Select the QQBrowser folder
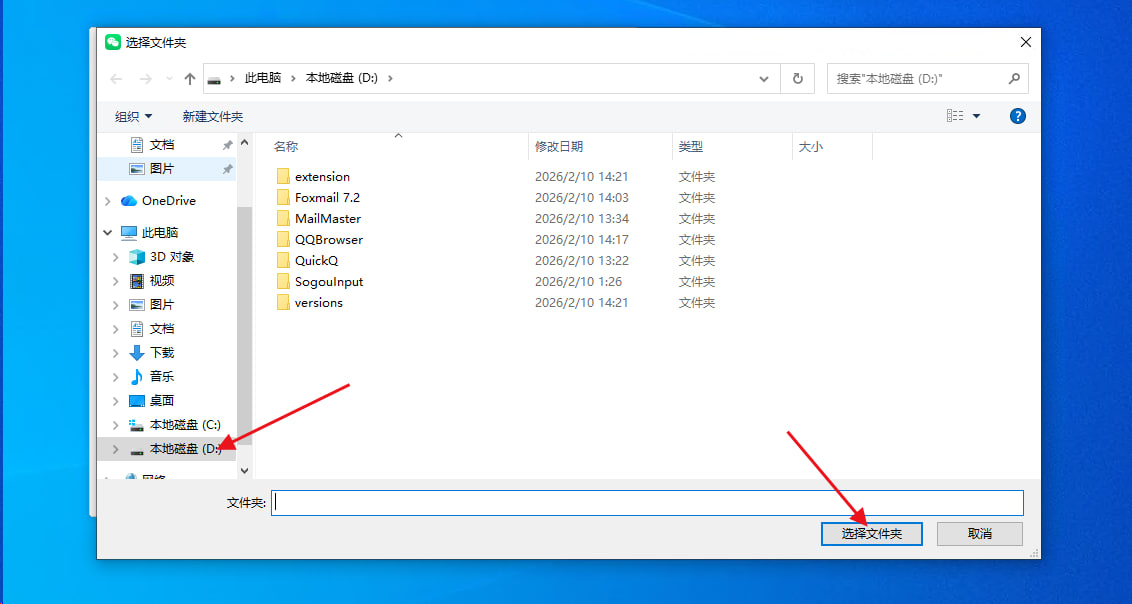Viewport: 1132px width, 604px height. click(328, 240)
